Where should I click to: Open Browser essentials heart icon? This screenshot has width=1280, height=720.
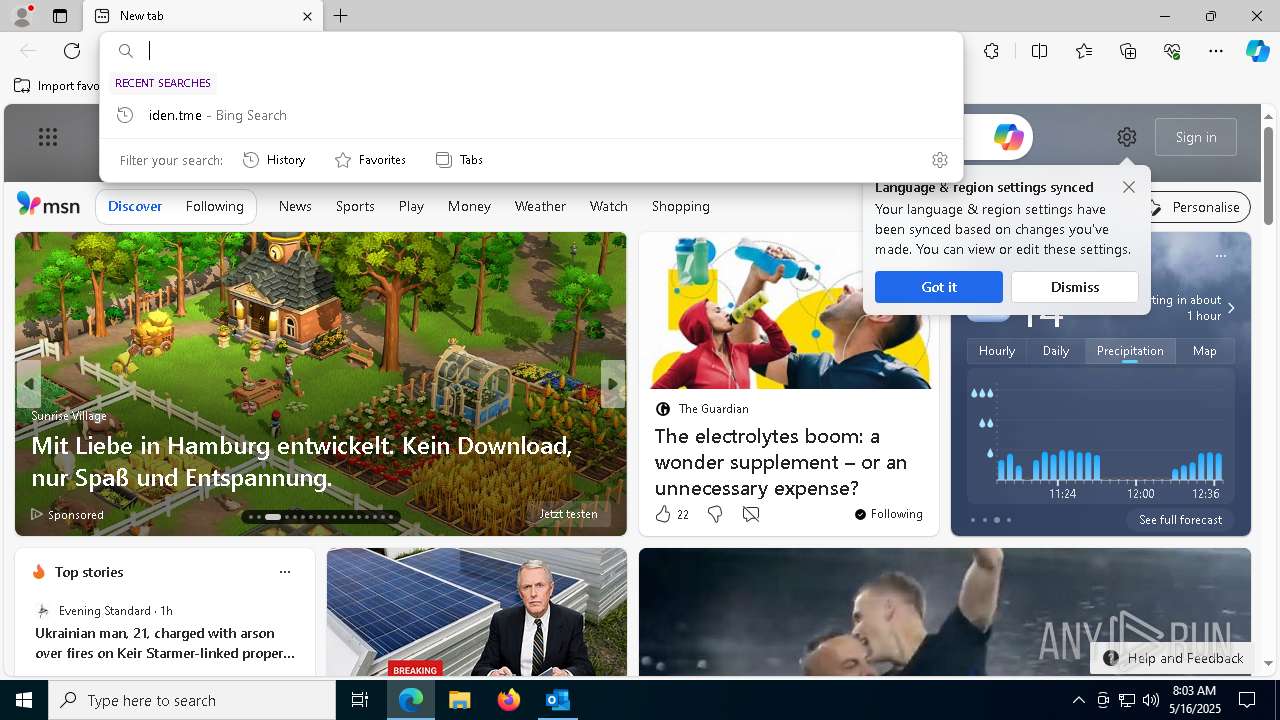(1172, 51)
